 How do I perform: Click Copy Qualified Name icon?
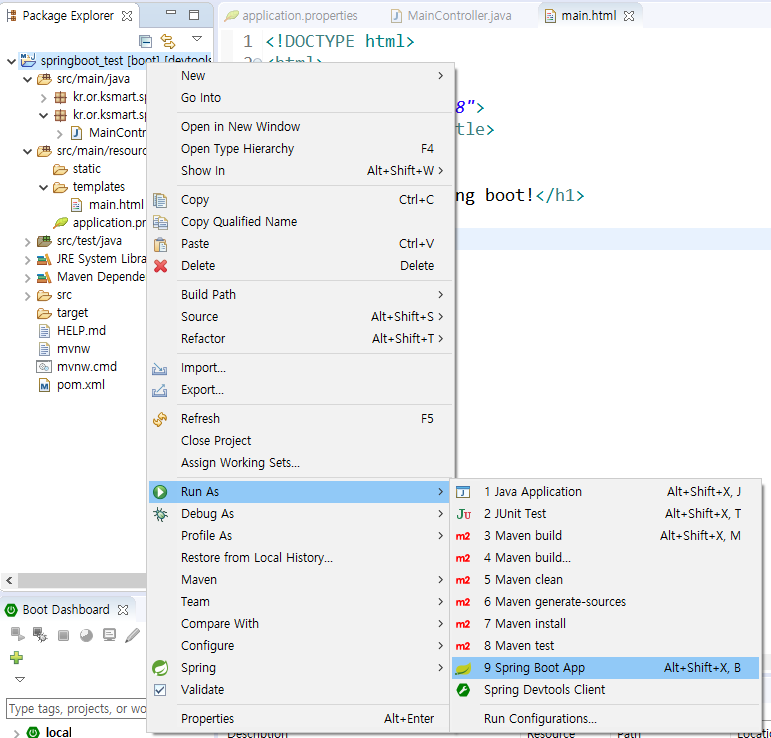click(160, 222)
